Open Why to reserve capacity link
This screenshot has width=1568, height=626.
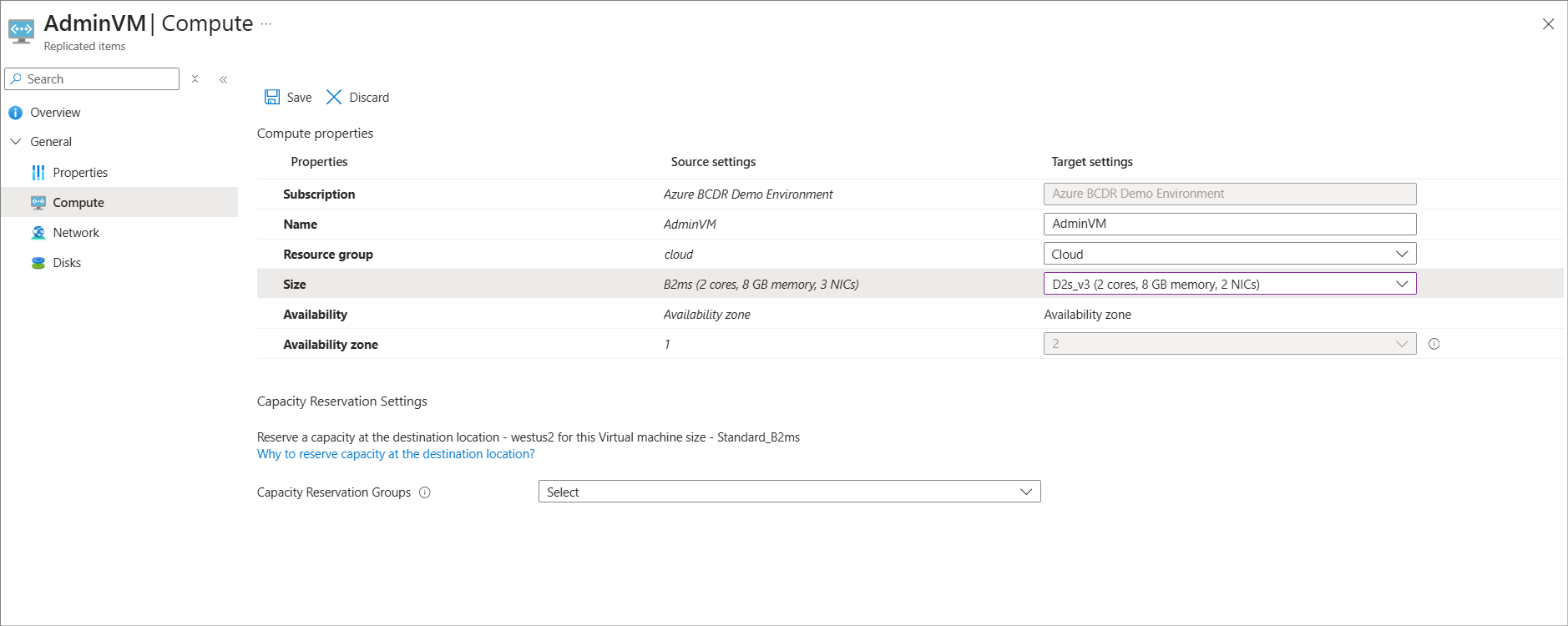pos(396,454)
